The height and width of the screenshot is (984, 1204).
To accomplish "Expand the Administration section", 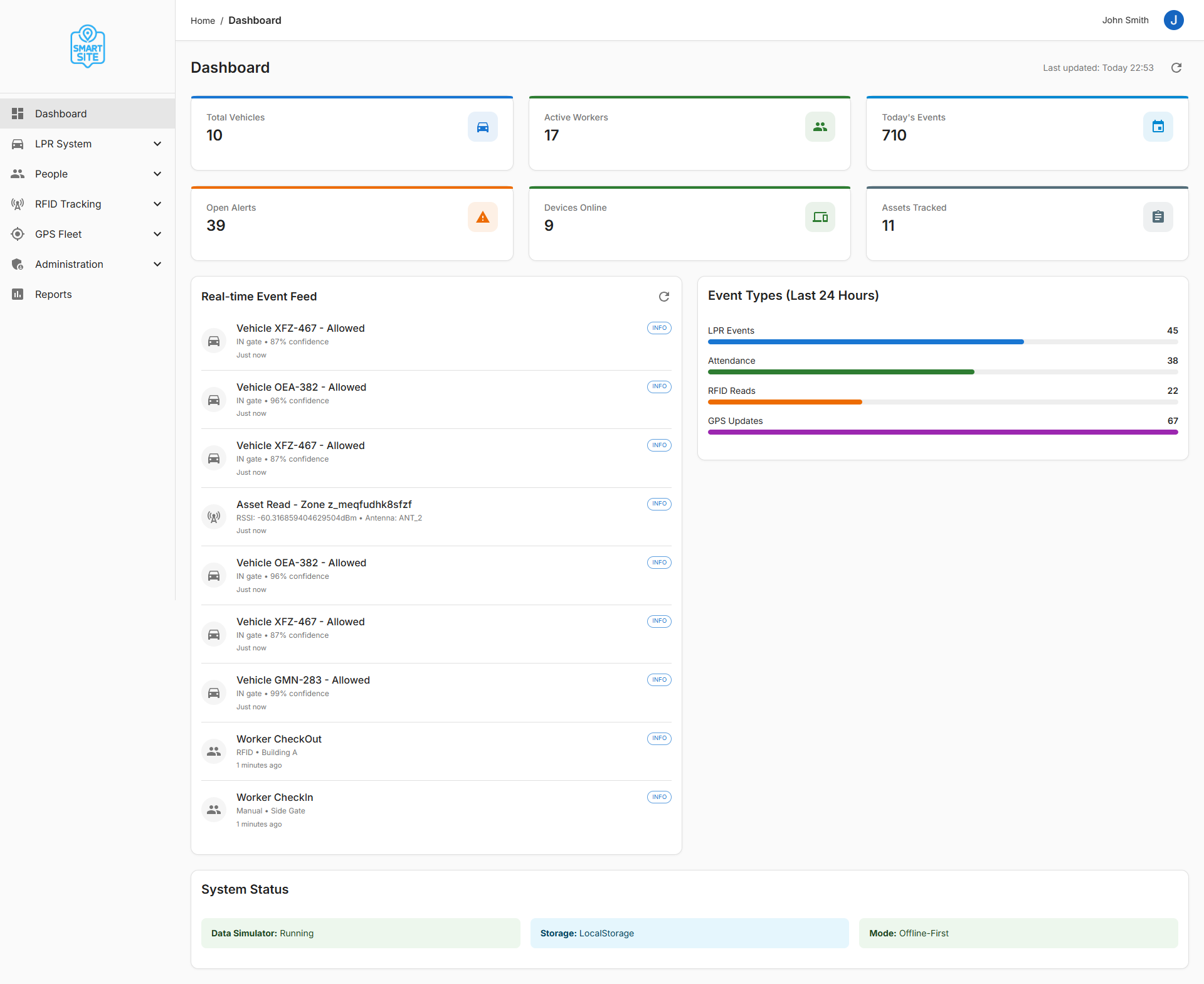I will point(157,264).
